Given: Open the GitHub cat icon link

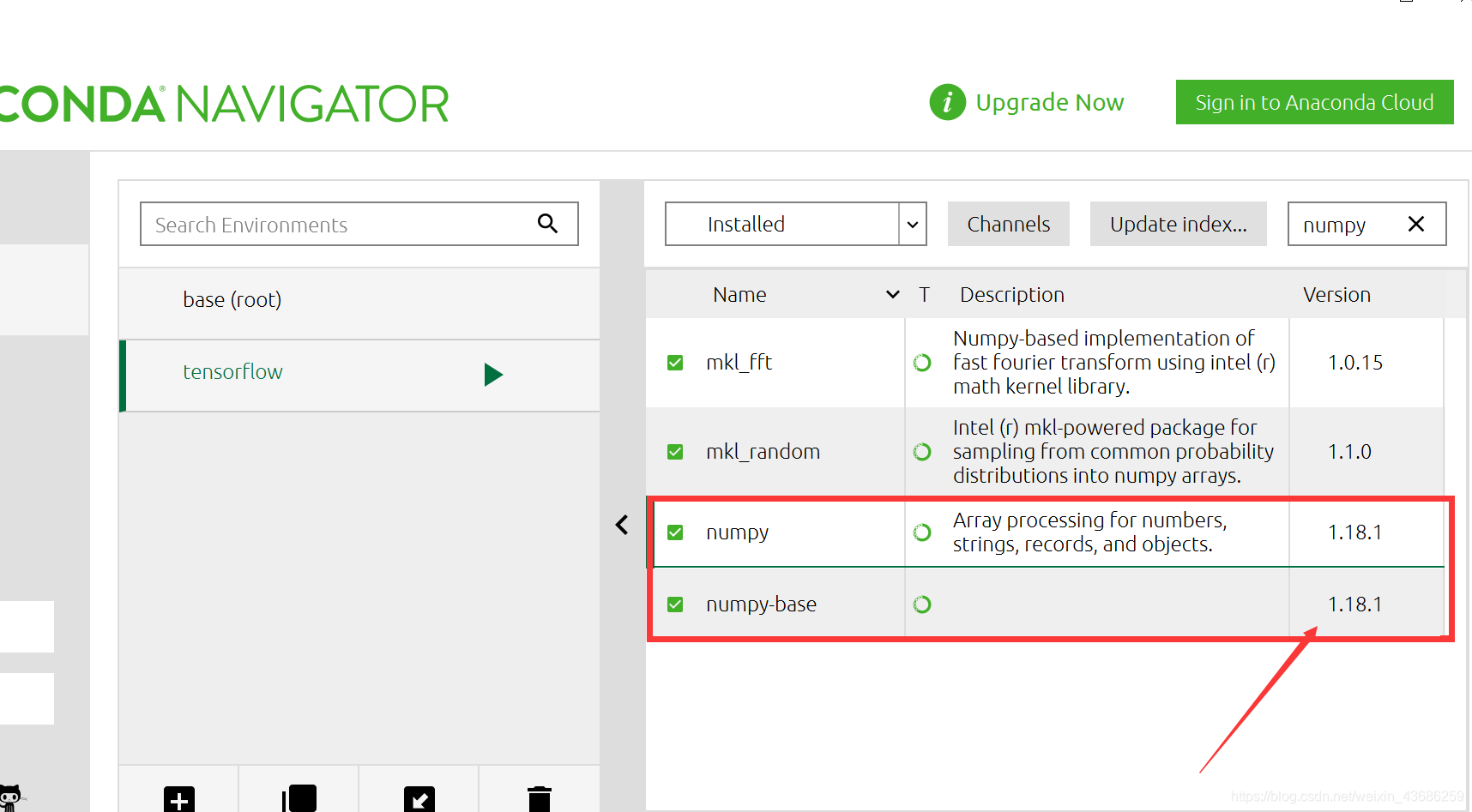Looking at the screenshot, I should pyautogui.click(x=10, y=798).
